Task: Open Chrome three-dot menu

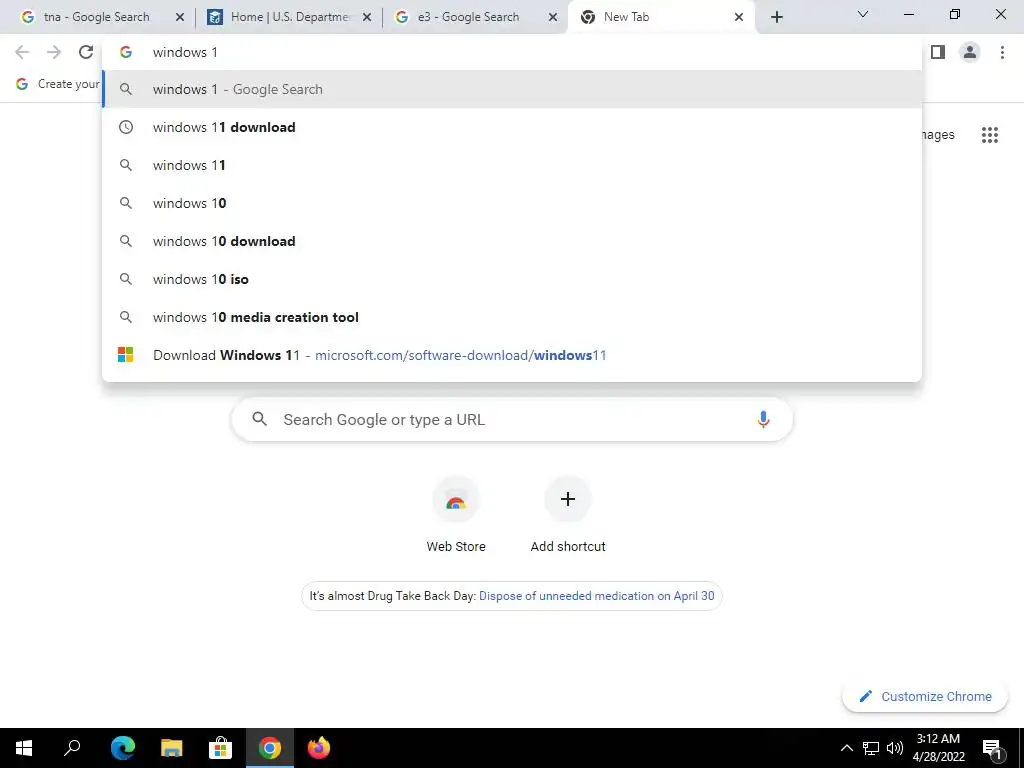Action: click(x=1002, y=52)
